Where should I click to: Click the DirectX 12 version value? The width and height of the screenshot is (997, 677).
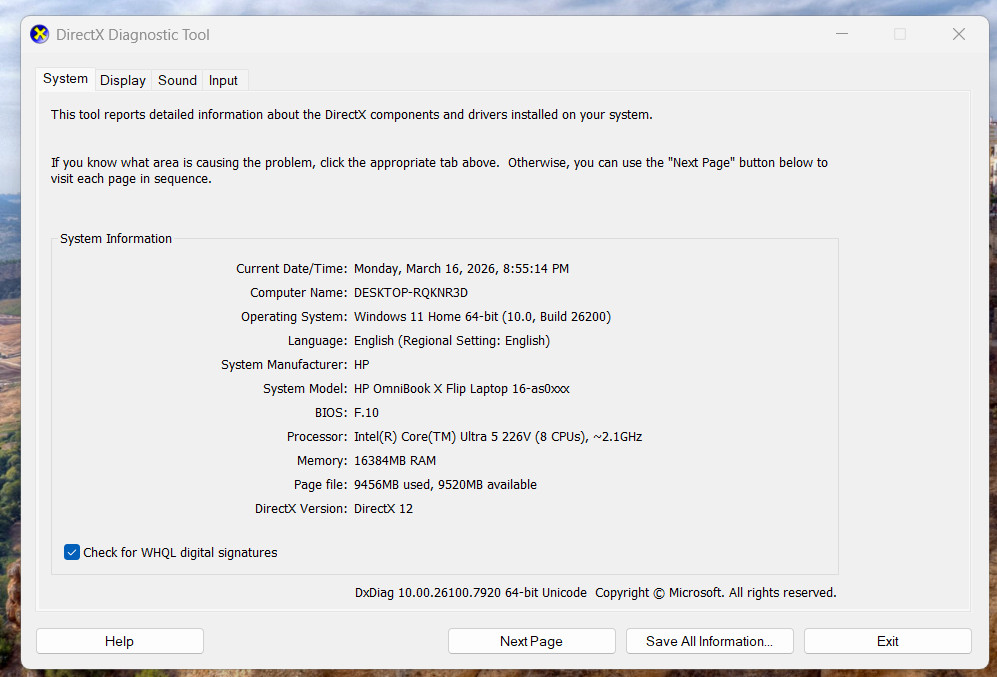(383, 509)
